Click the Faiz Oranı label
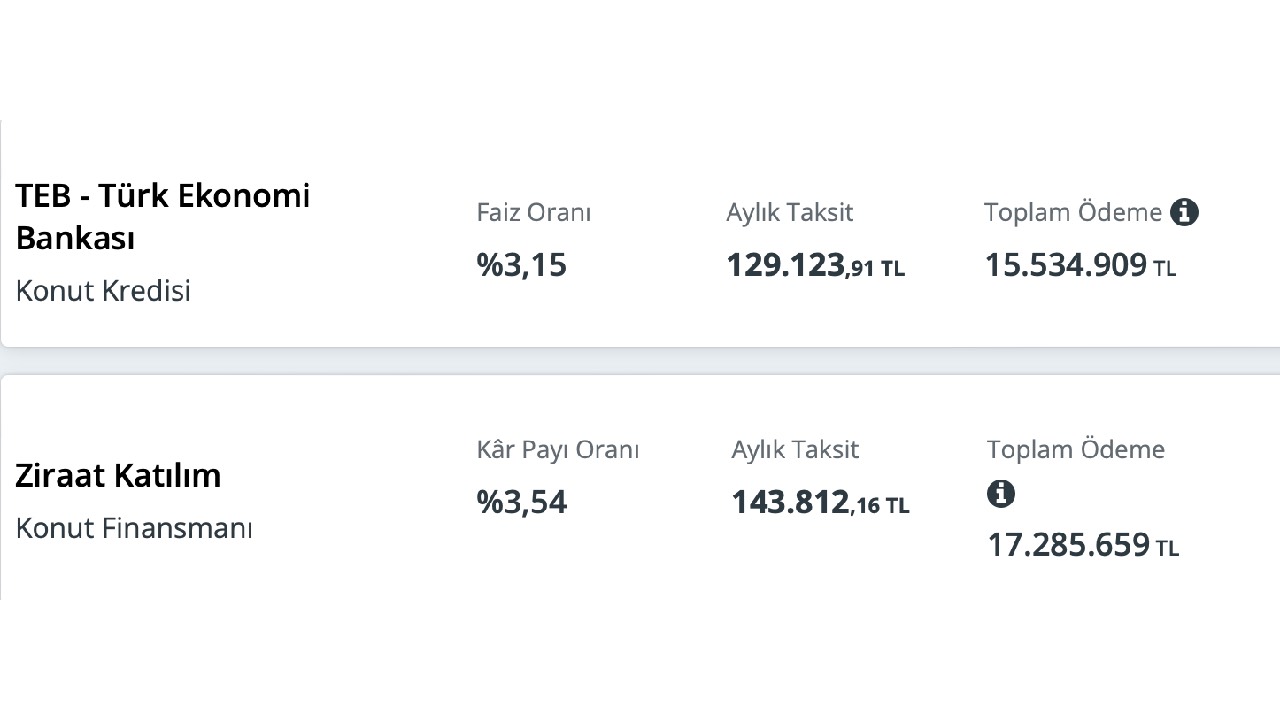1280x720 pixels. (x=534, y=213)
